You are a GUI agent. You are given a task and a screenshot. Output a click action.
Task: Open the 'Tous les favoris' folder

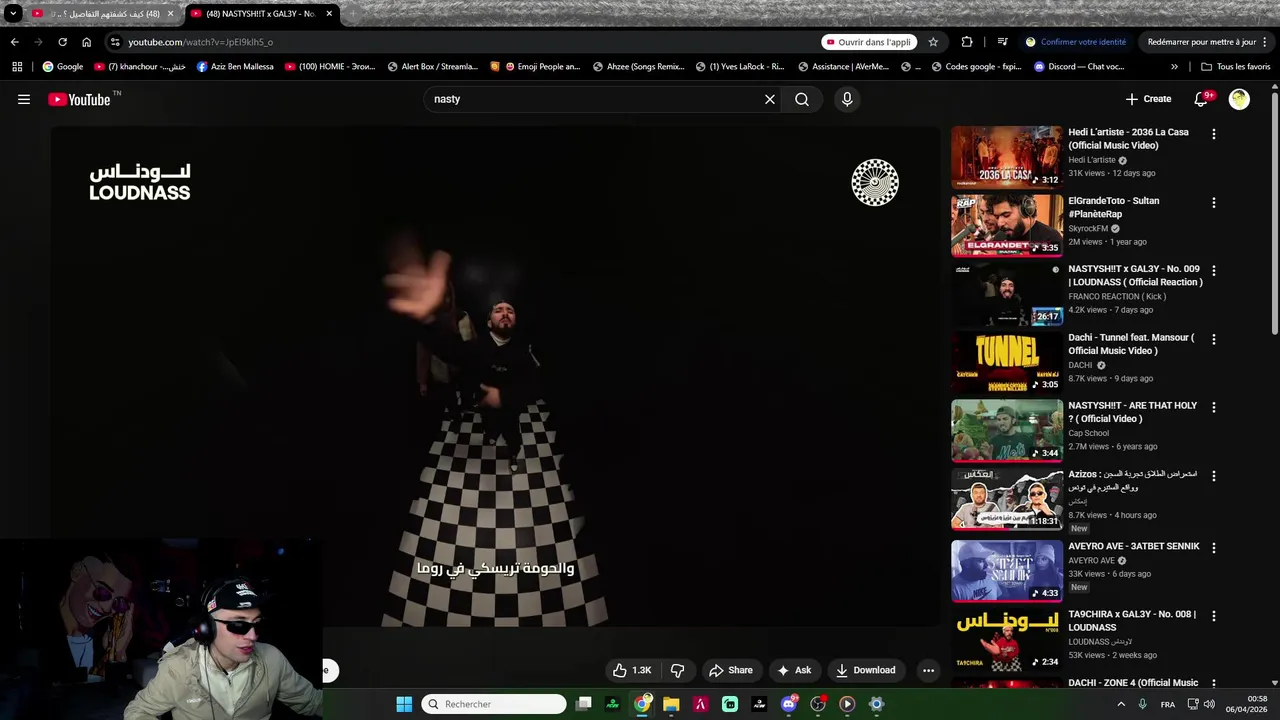1235,67
